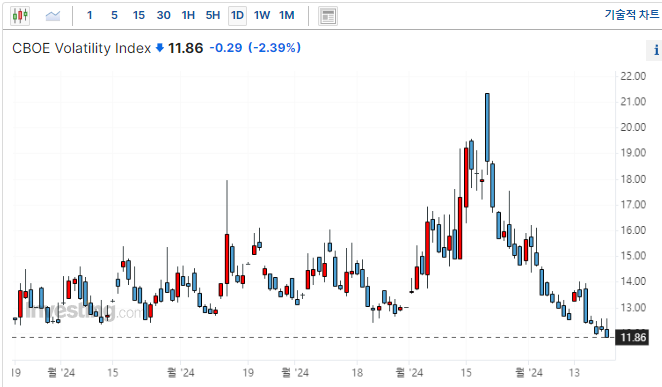Click the 14.00 y-axis label
The height and width of the screenshot is (387, 662).
633,281
